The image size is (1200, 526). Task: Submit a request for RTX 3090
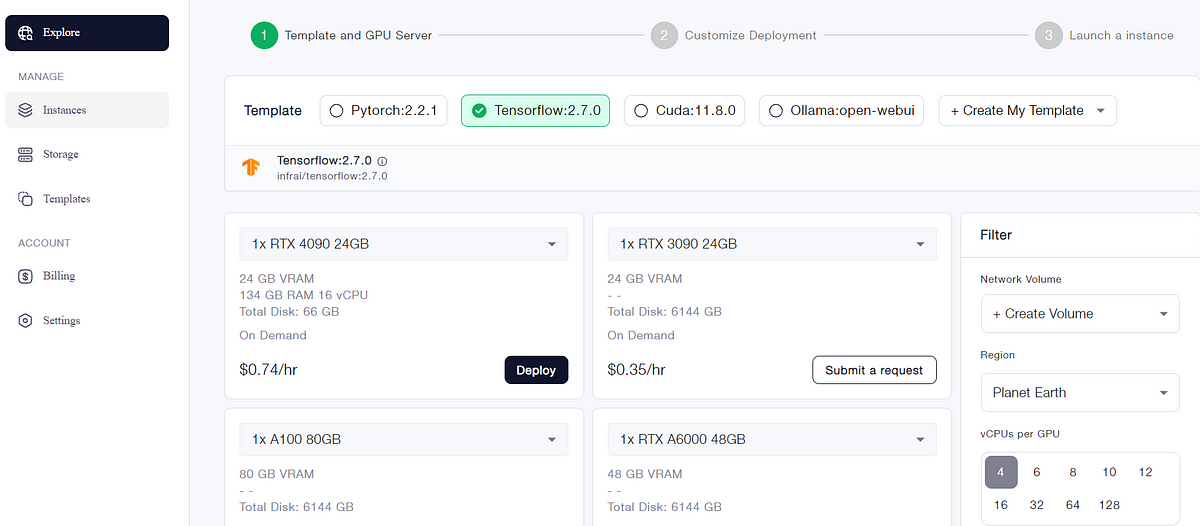point(874,370)
